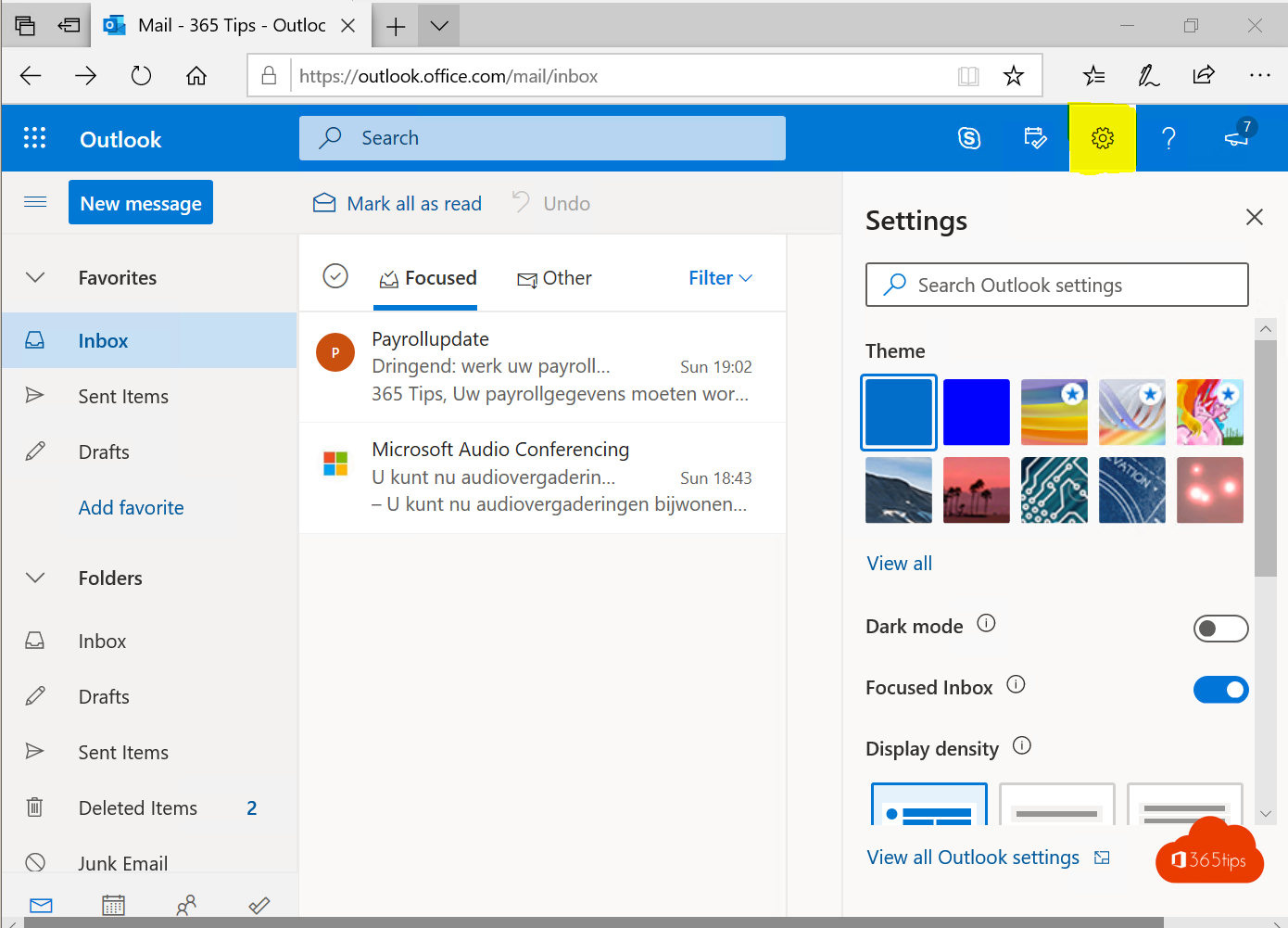
Task: Click the Search mail box
Action: [x=542, y=138]
